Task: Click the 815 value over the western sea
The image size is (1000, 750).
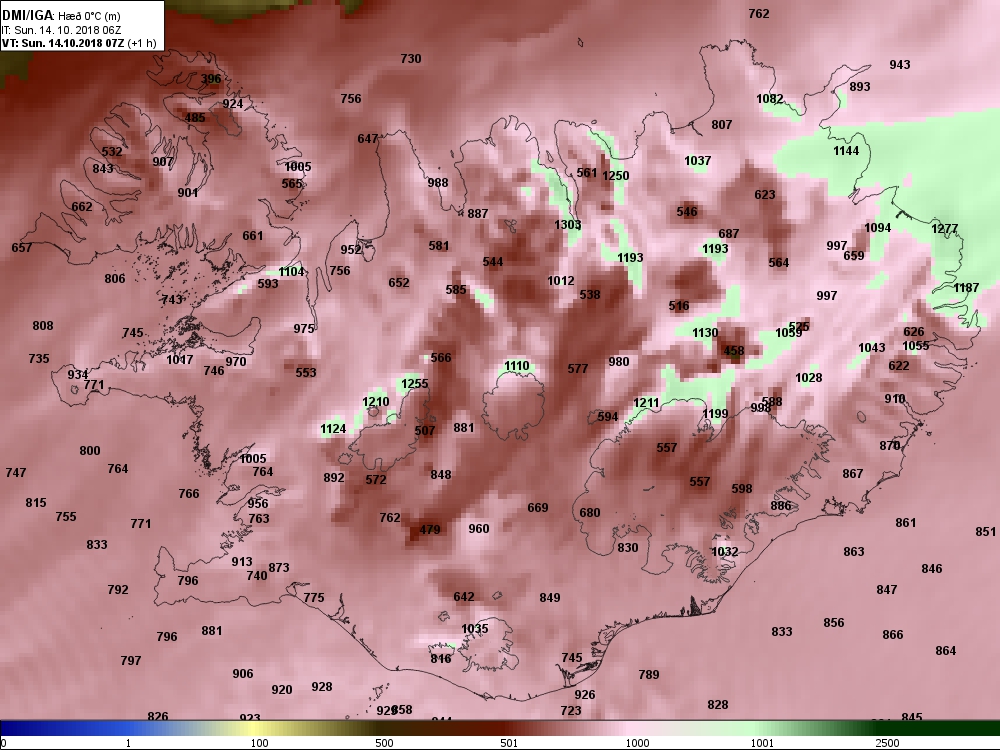Action: pyautogui.click(x=36, y=503)
